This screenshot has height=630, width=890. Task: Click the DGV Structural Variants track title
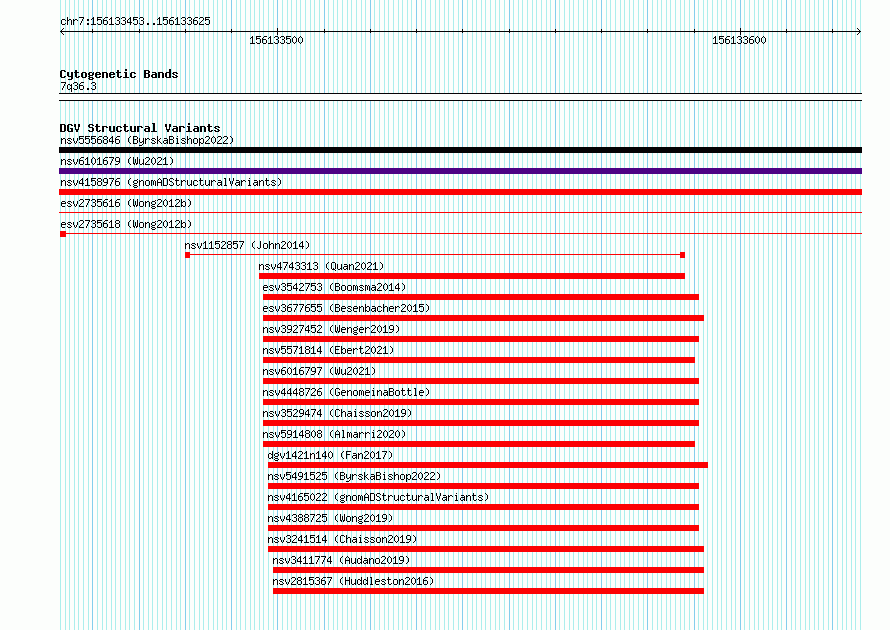[140, 128]
